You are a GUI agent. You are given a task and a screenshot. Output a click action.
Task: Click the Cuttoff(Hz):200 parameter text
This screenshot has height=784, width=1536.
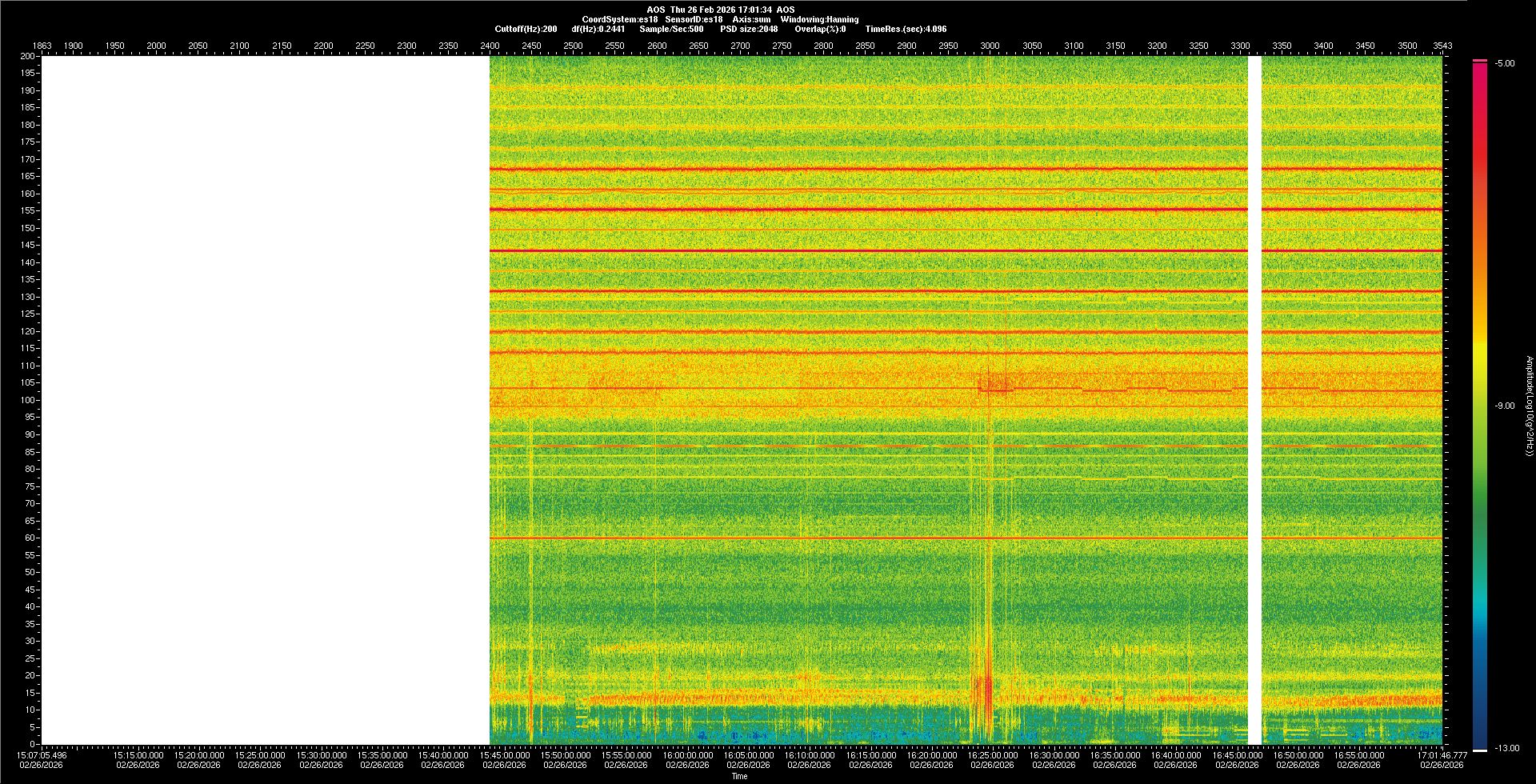pos(526,29)
